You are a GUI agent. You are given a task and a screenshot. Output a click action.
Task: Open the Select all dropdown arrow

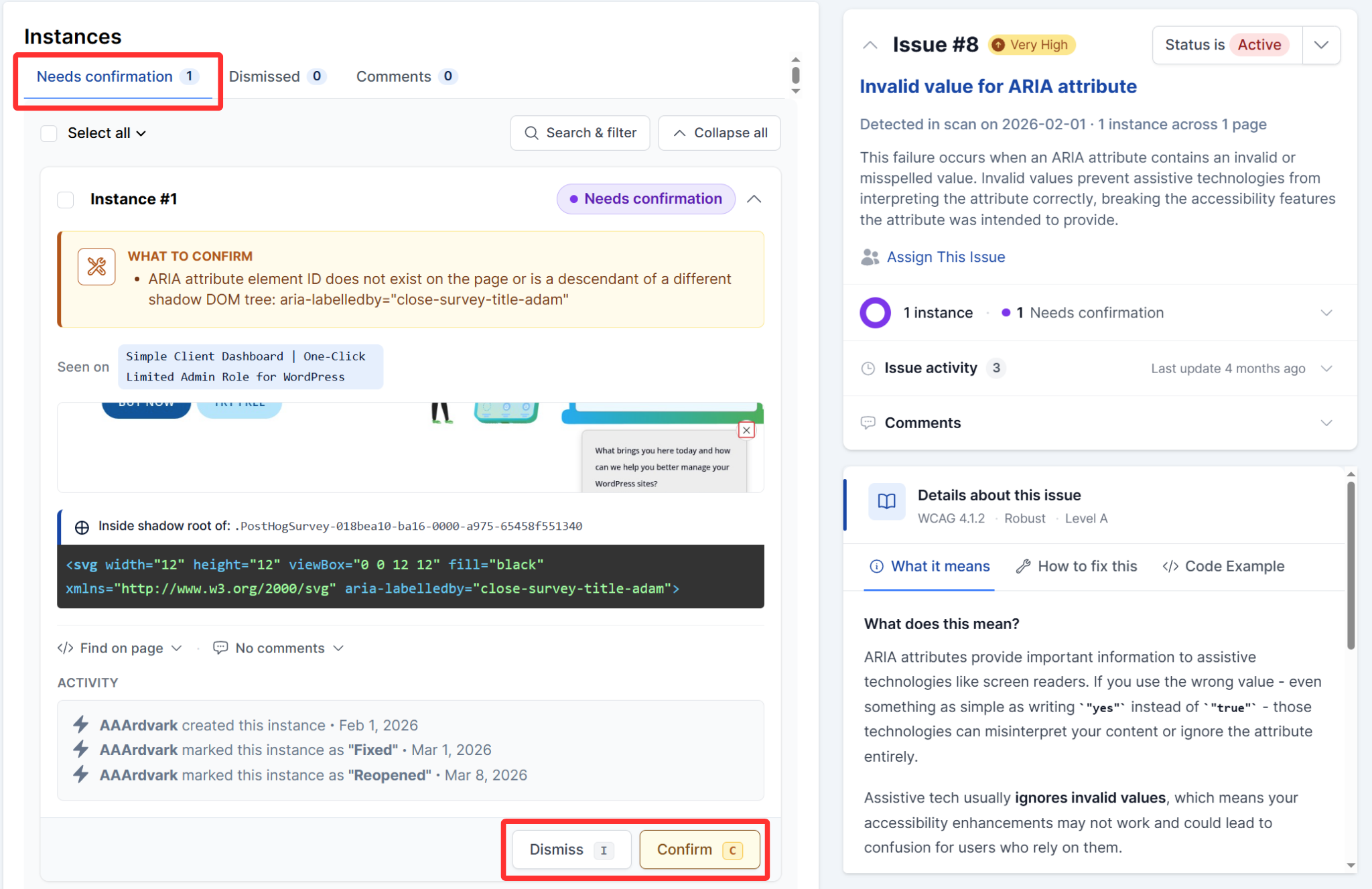click(x=141, y=133)
